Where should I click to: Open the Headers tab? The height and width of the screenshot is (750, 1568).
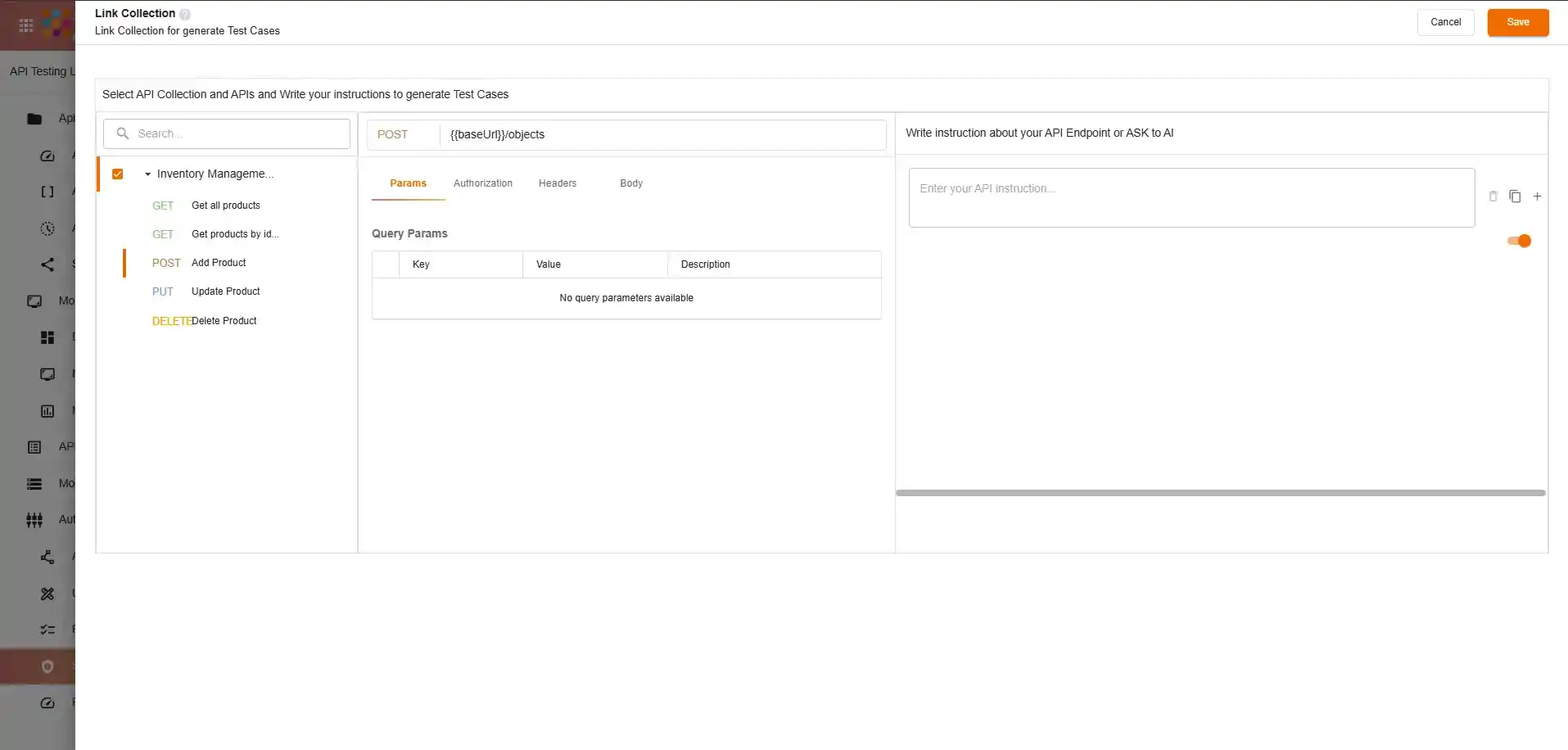click(x=557, y=183)
